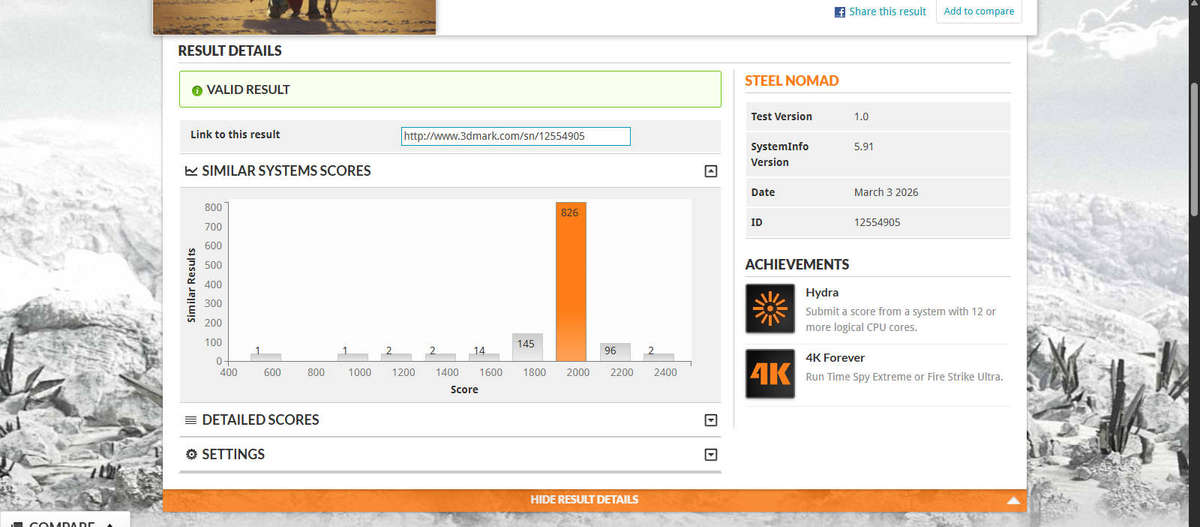Click Add to compare button

coord(979,12)
